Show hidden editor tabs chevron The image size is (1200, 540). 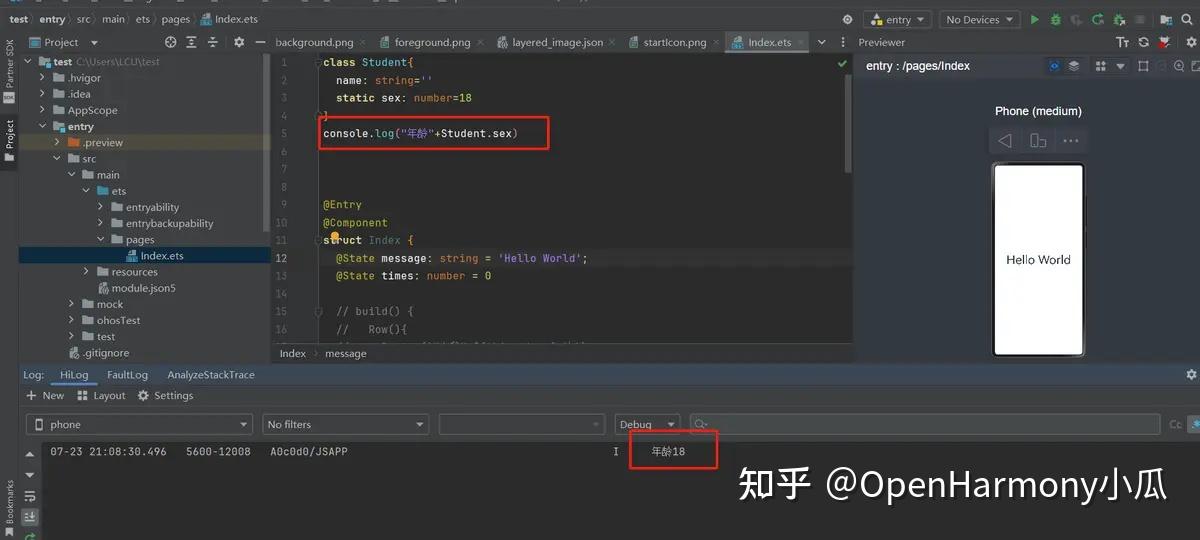[822, 42]
